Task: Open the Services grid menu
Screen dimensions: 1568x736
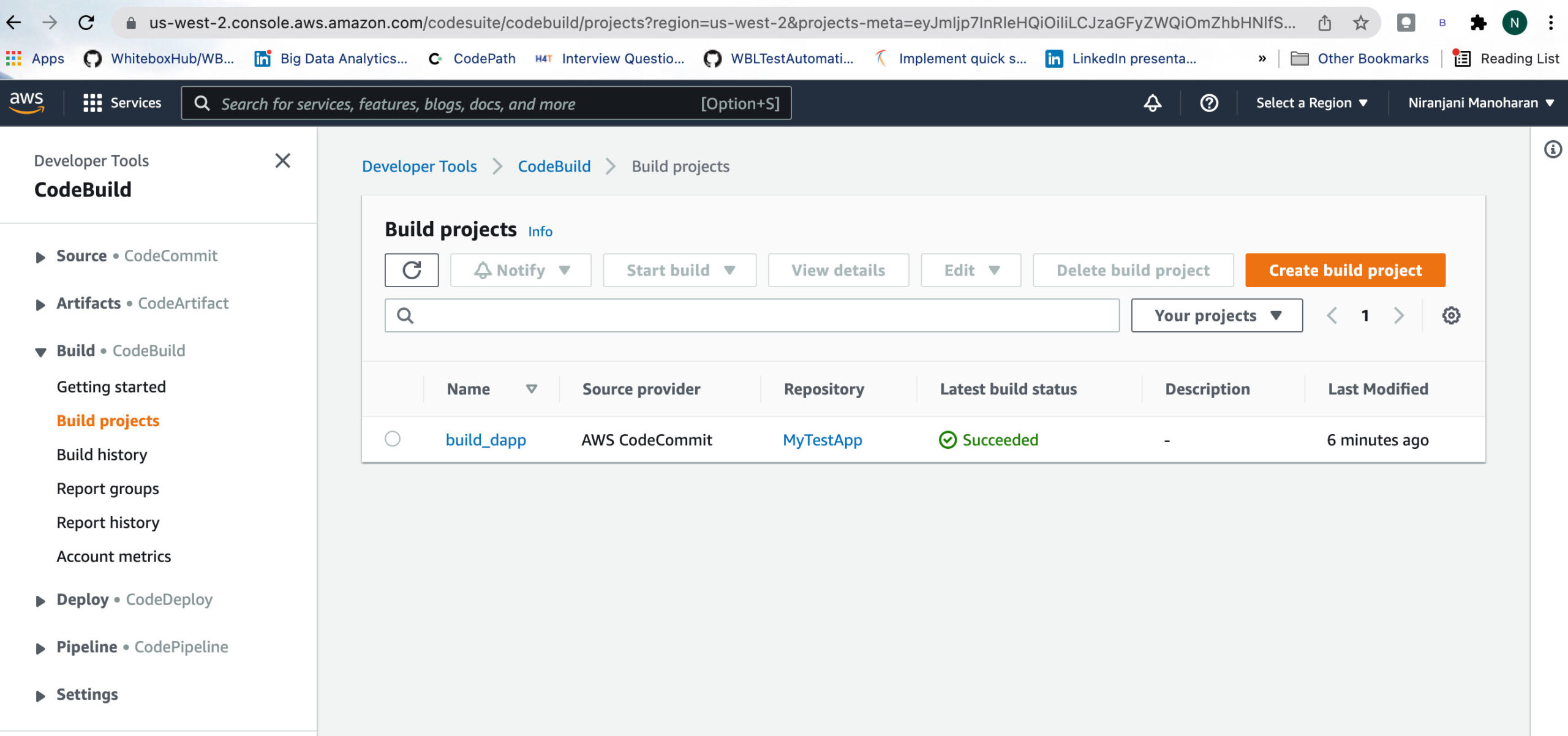Action: pos(123,103)
